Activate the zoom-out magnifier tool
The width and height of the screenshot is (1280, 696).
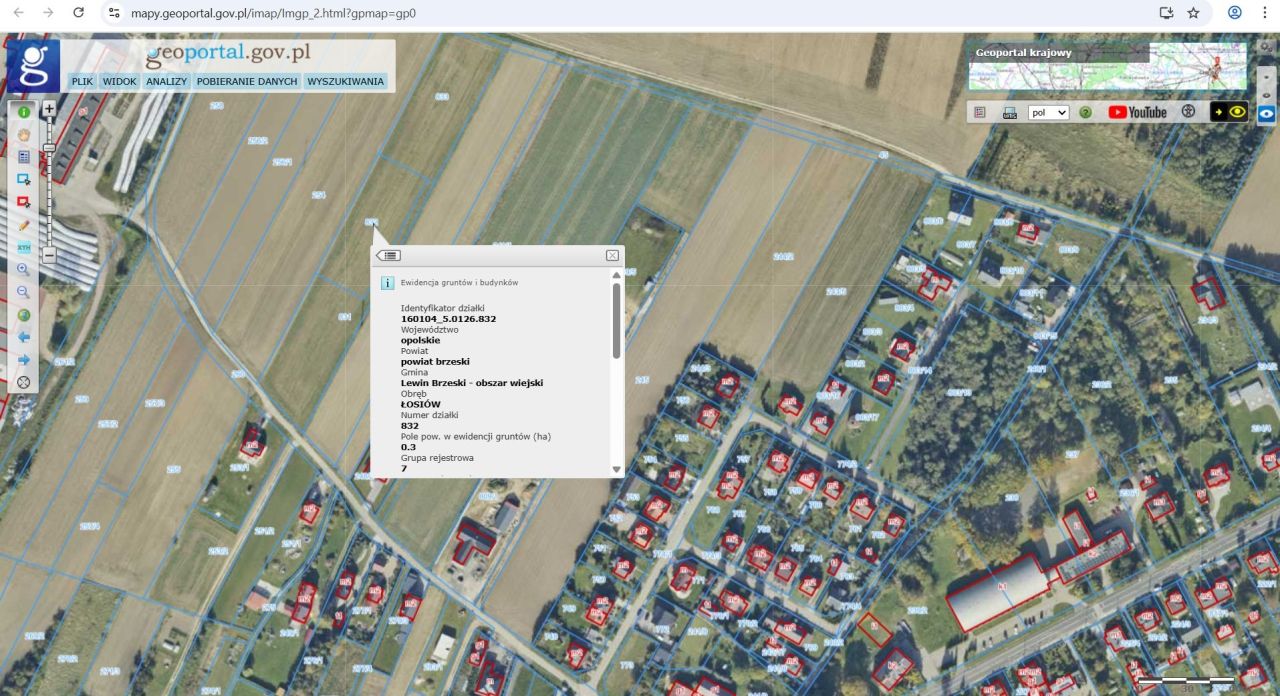click(x=23, y=291)
